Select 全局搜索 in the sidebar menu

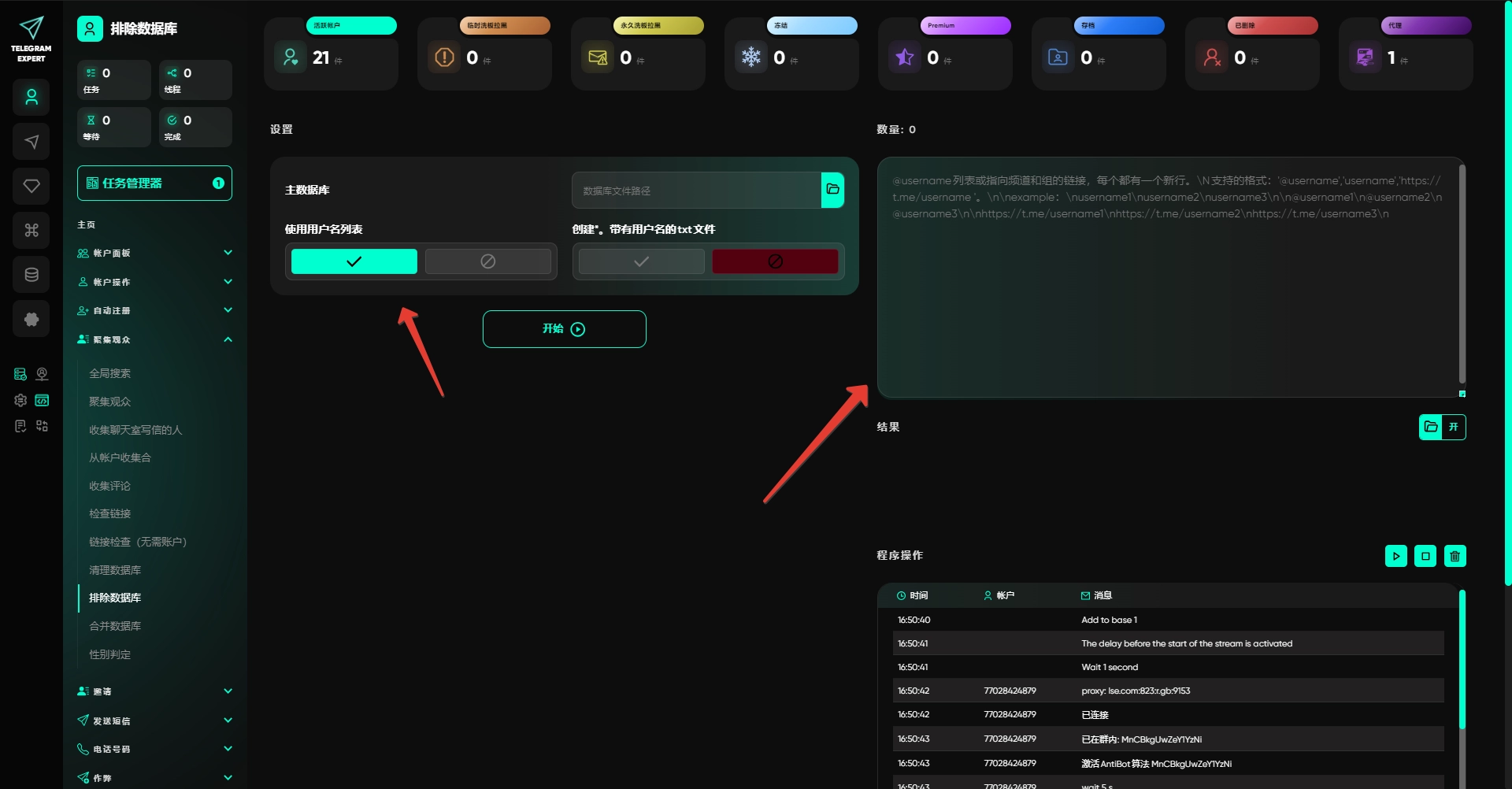(x=110, y=373)
